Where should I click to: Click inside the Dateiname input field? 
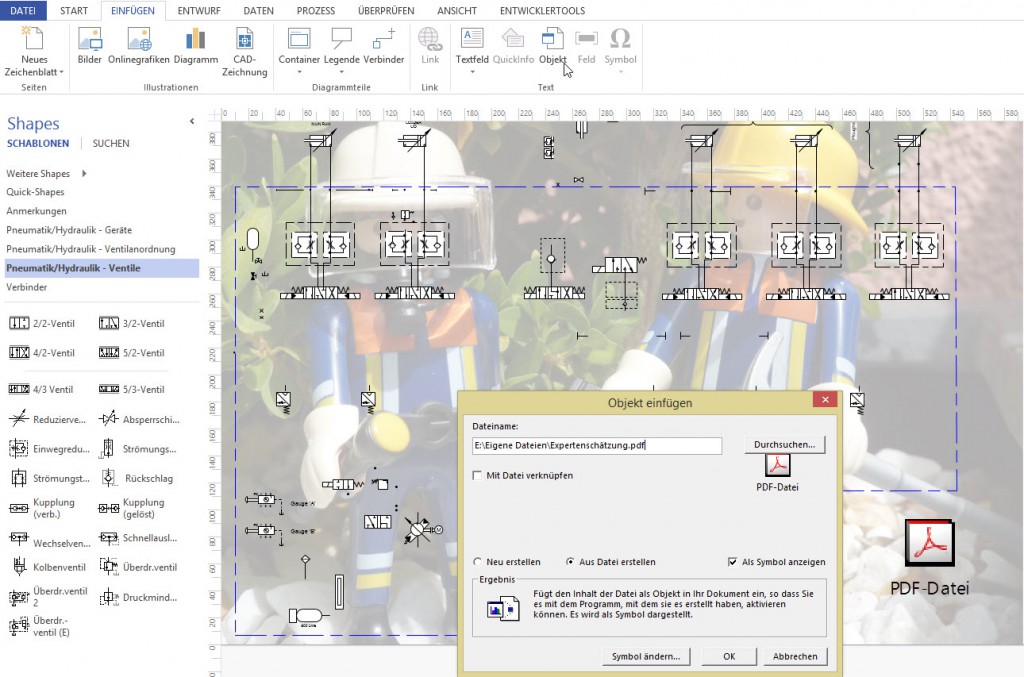pyautogui.click(x=595, y=445)
